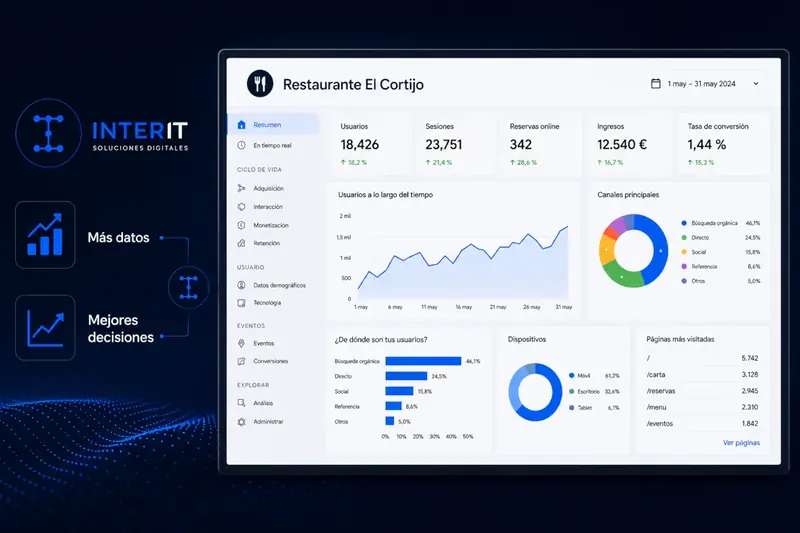Select the Ingresos 12.540 € card

point(629,144)
